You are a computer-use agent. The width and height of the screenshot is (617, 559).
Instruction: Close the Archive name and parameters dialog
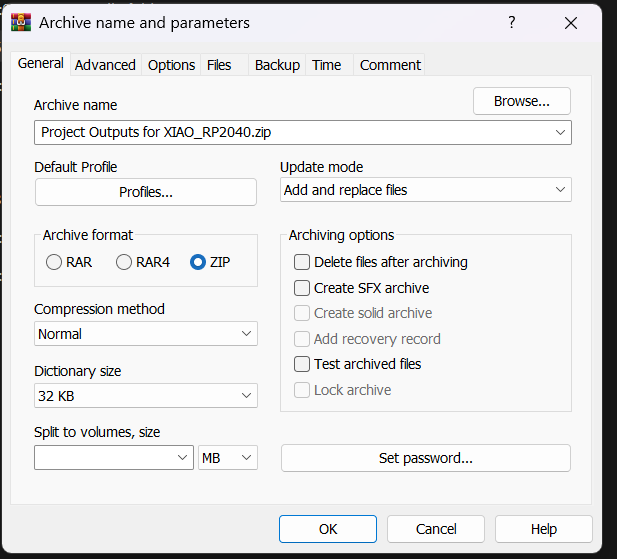(x=570, y=22)
